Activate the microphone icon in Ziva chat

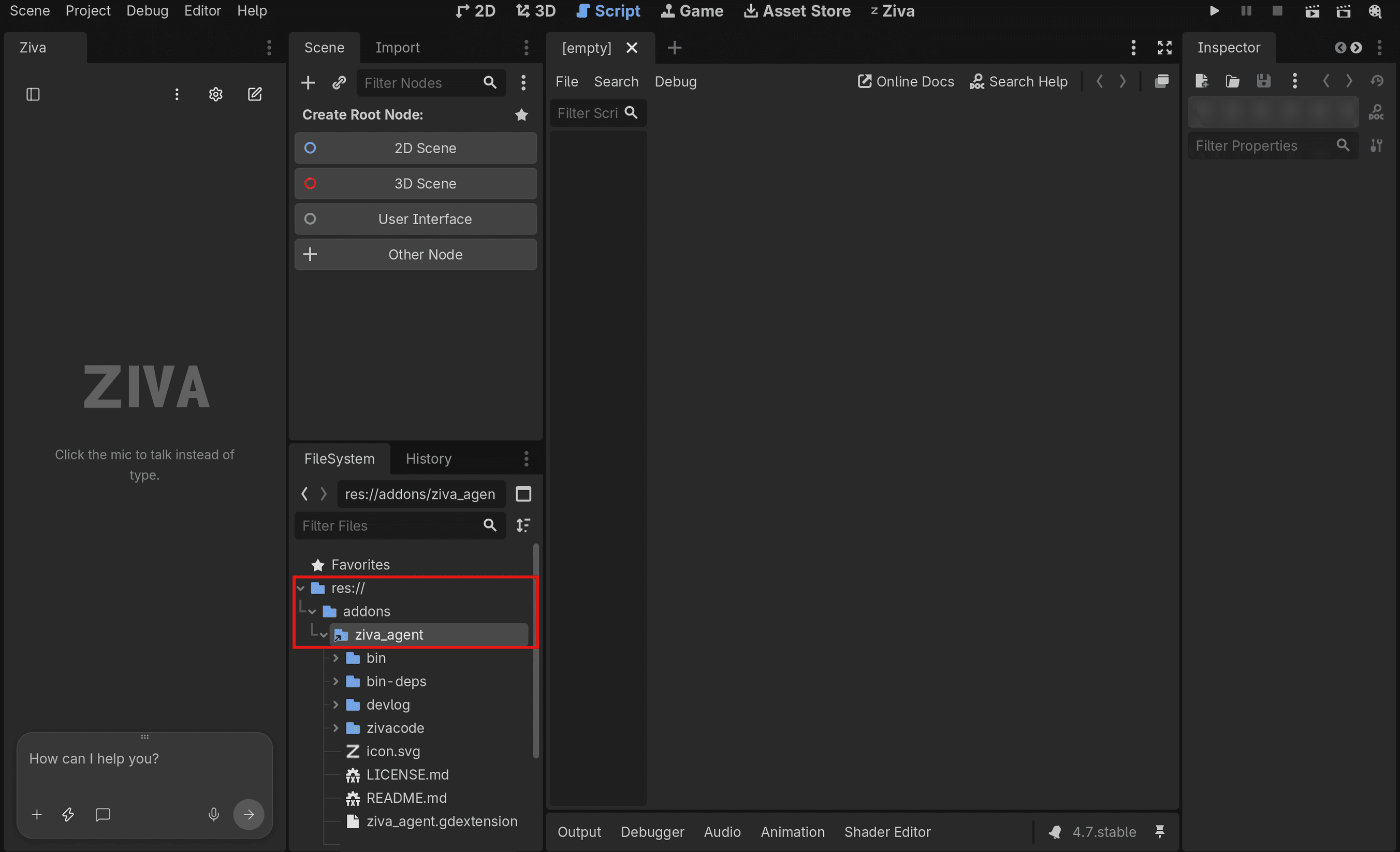pos(214,815)
